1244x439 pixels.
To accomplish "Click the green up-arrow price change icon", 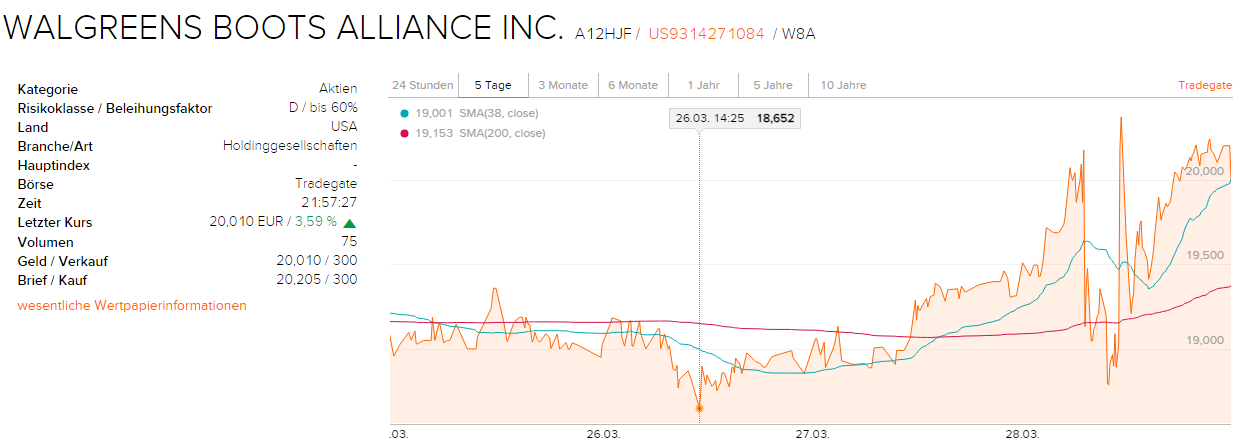I will point(350,223).
